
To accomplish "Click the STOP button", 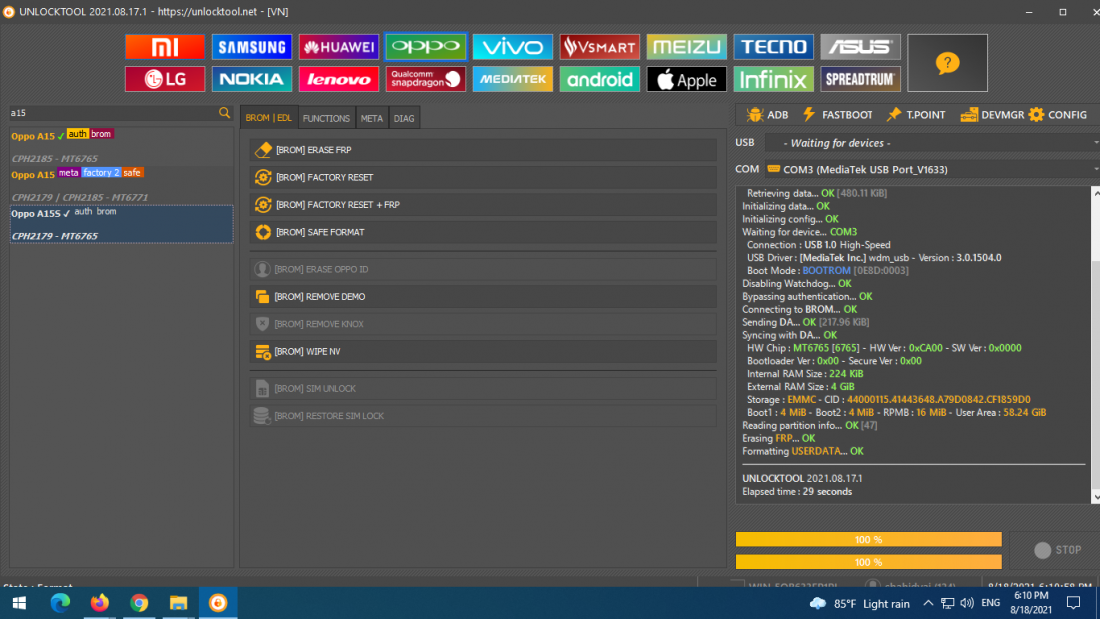I will coord(1058,550).
